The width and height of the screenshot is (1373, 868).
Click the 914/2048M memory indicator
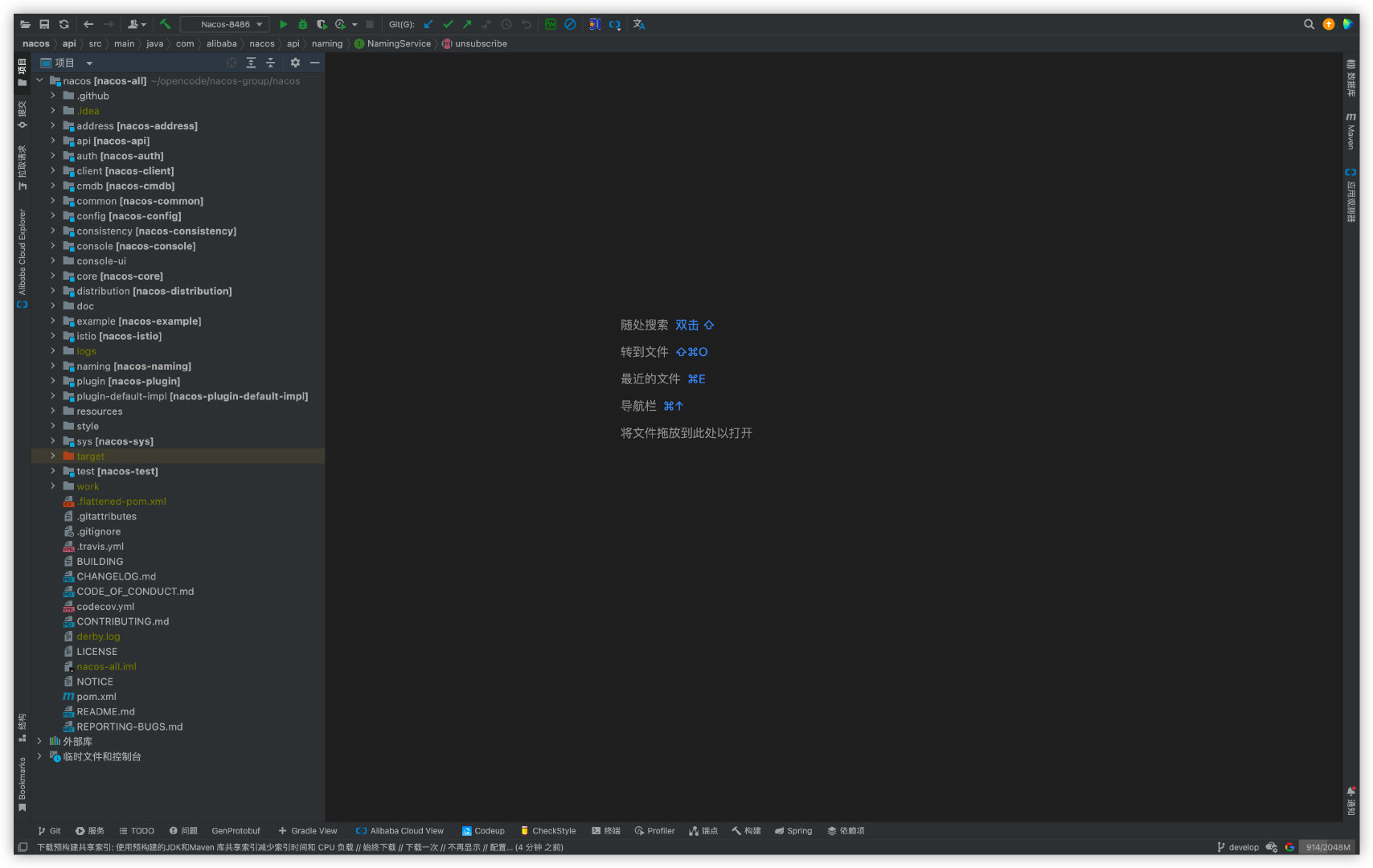point(1327,847)
